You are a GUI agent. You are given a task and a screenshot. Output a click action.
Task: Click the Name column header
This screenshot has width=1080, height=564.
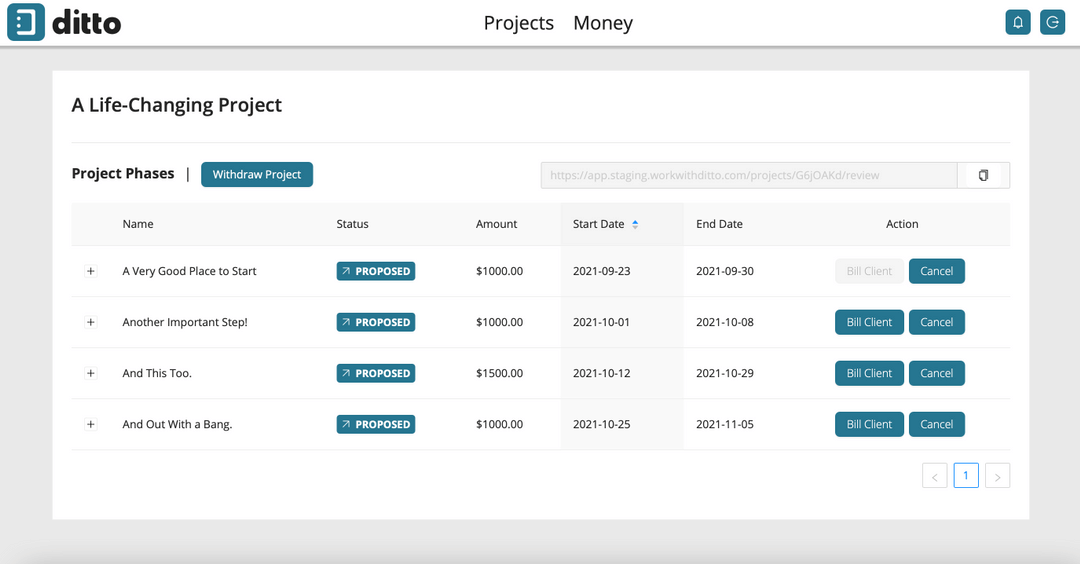pos(138,224)
